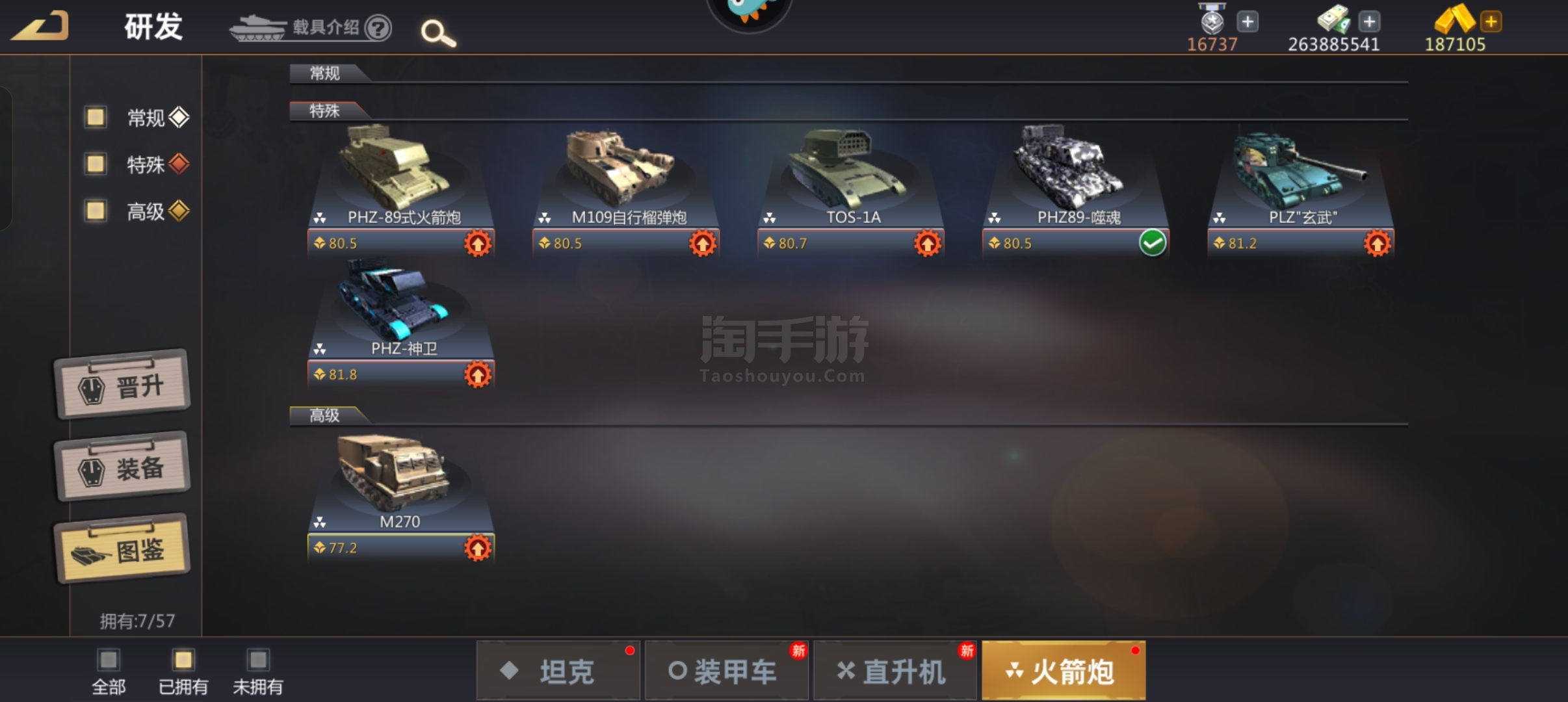Switch to the 坦克 tab
Screen dimensions: 1568x702
[558, 670]
